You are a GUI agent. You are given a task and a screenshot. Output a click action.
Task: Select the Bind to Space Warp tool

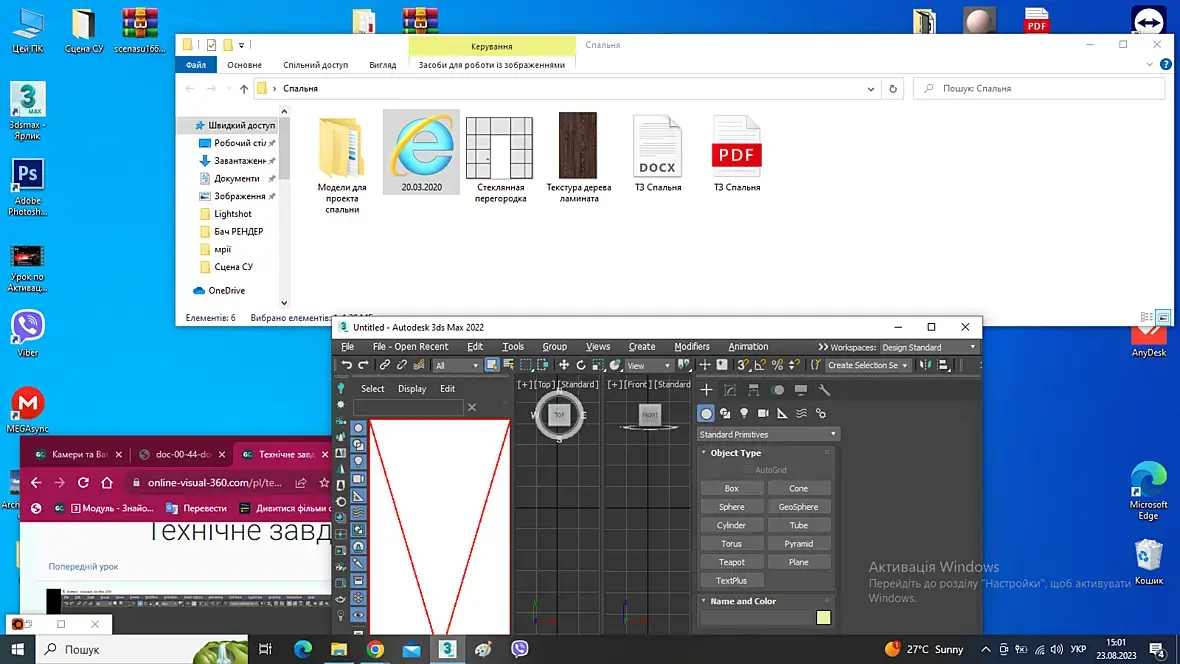(419, 365)
